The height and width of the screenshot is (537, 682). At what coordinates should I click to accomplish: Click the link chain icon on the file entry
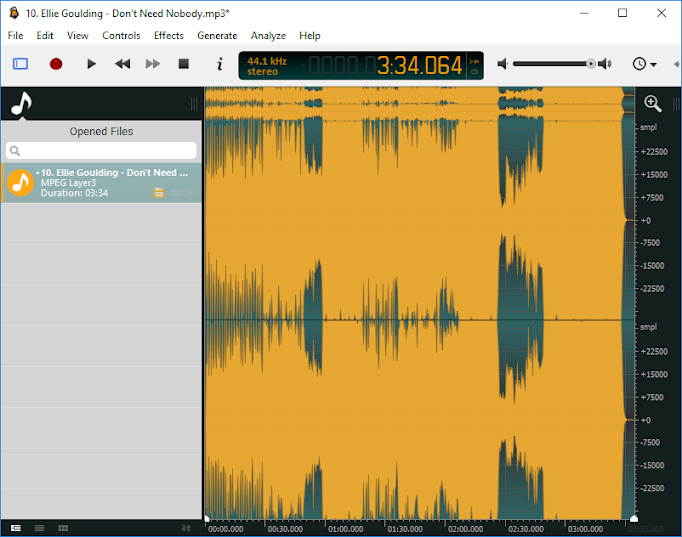[176, 193]
